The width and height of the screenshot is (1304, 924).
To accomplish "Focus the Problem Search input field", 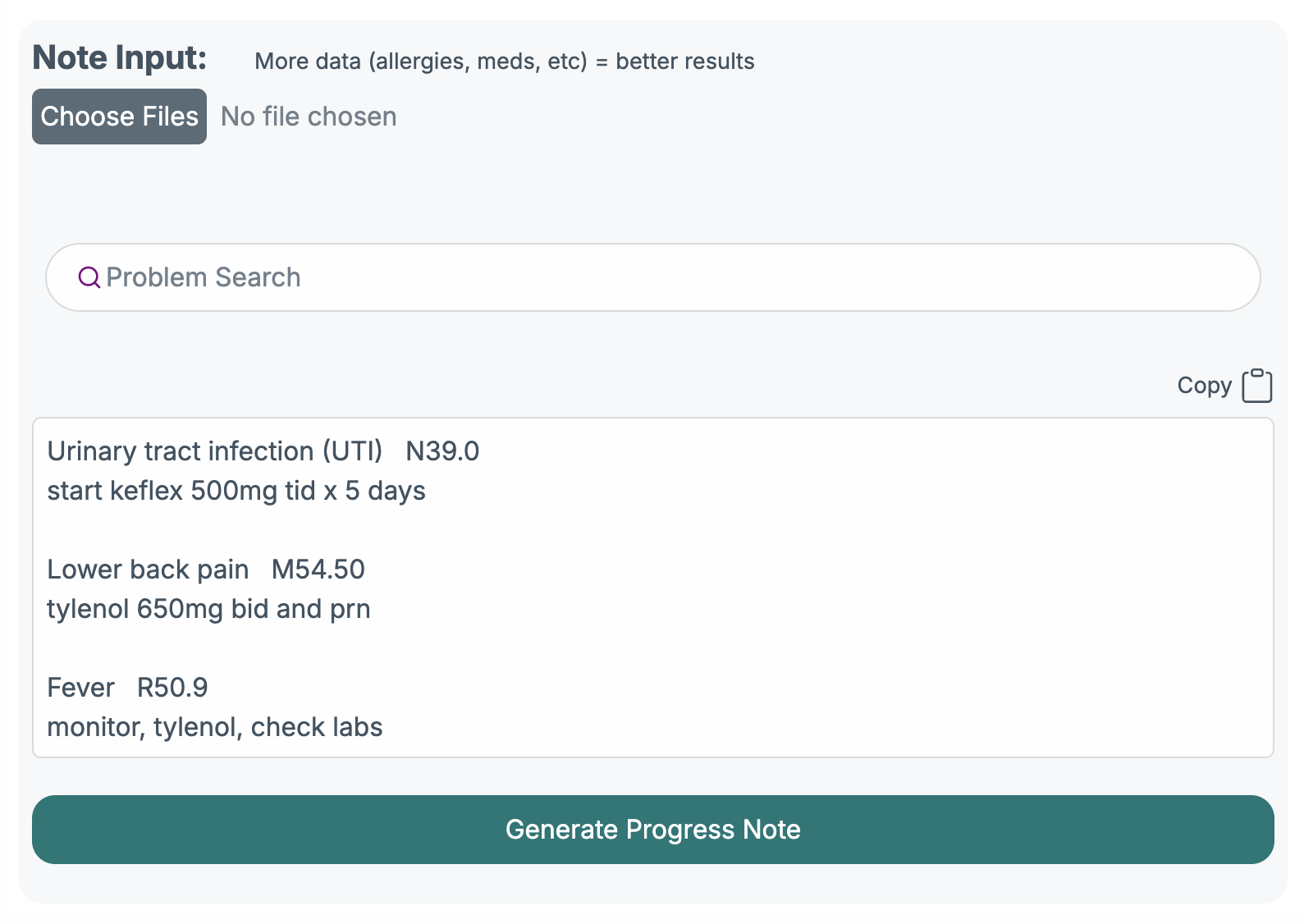I will [x=657, y=277].
